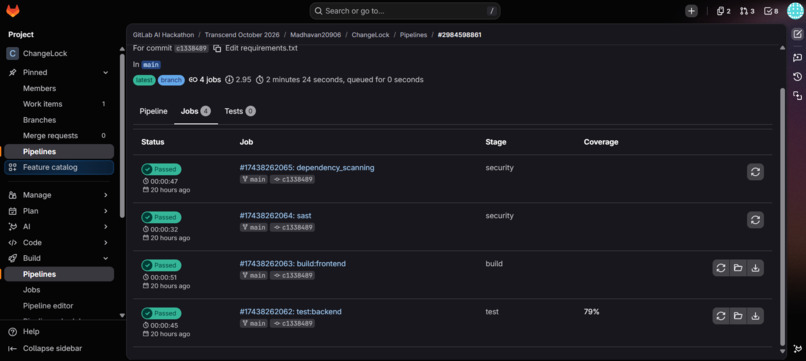806x361 pixels.
Task: Copy commit SHA icon next to c1338489
Action: pyautogui.click(x=217, y=48)
